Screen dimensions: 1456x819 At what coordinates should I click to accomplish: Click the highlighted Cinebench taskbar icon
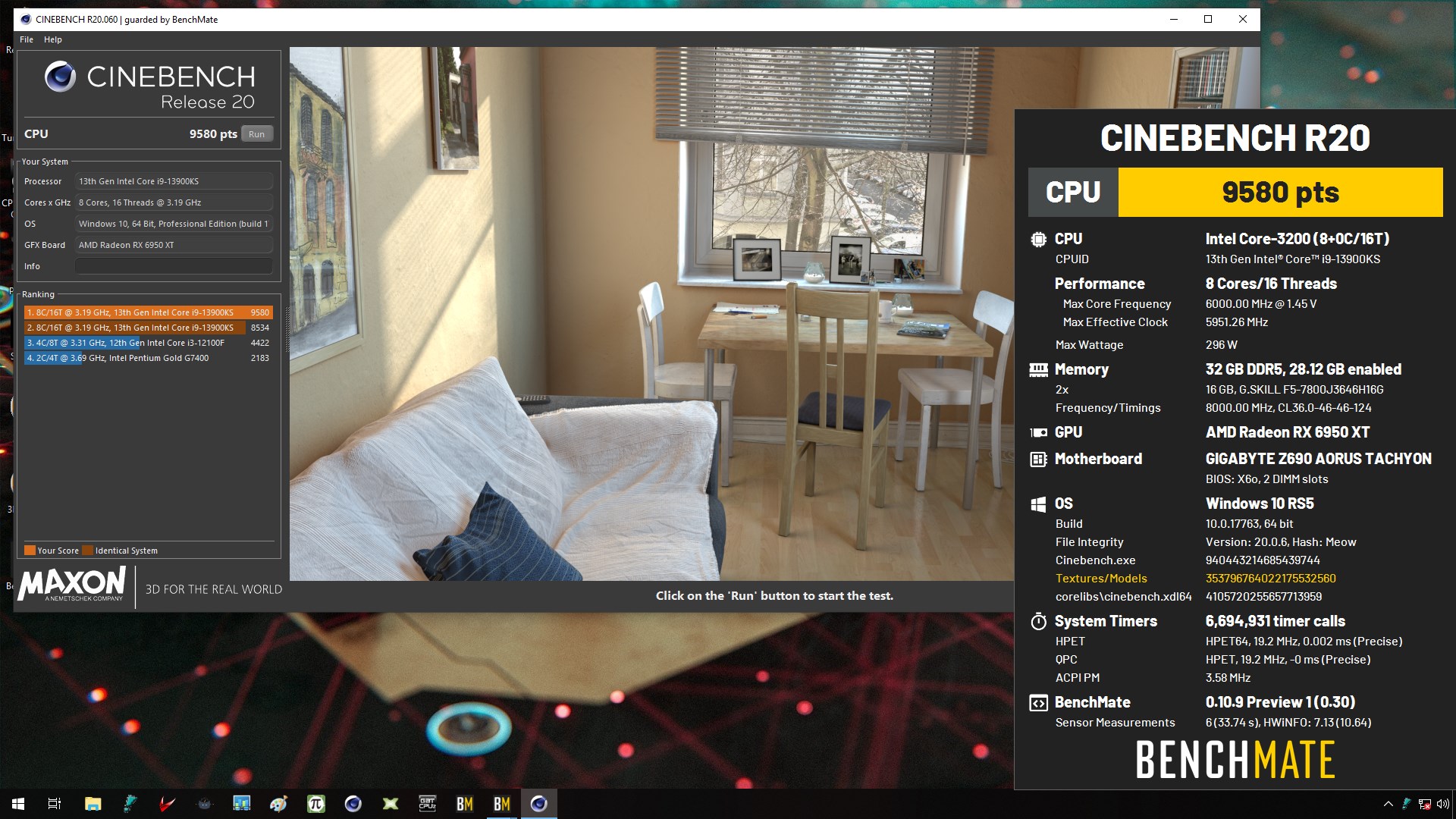pos(539,804)
